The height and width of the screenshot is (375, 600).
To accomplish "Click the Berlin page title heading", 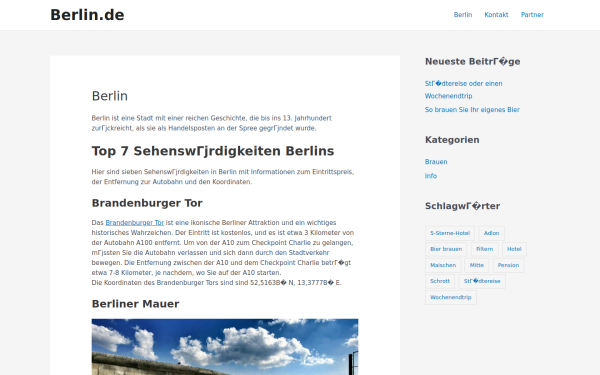I will pos(109,96).
